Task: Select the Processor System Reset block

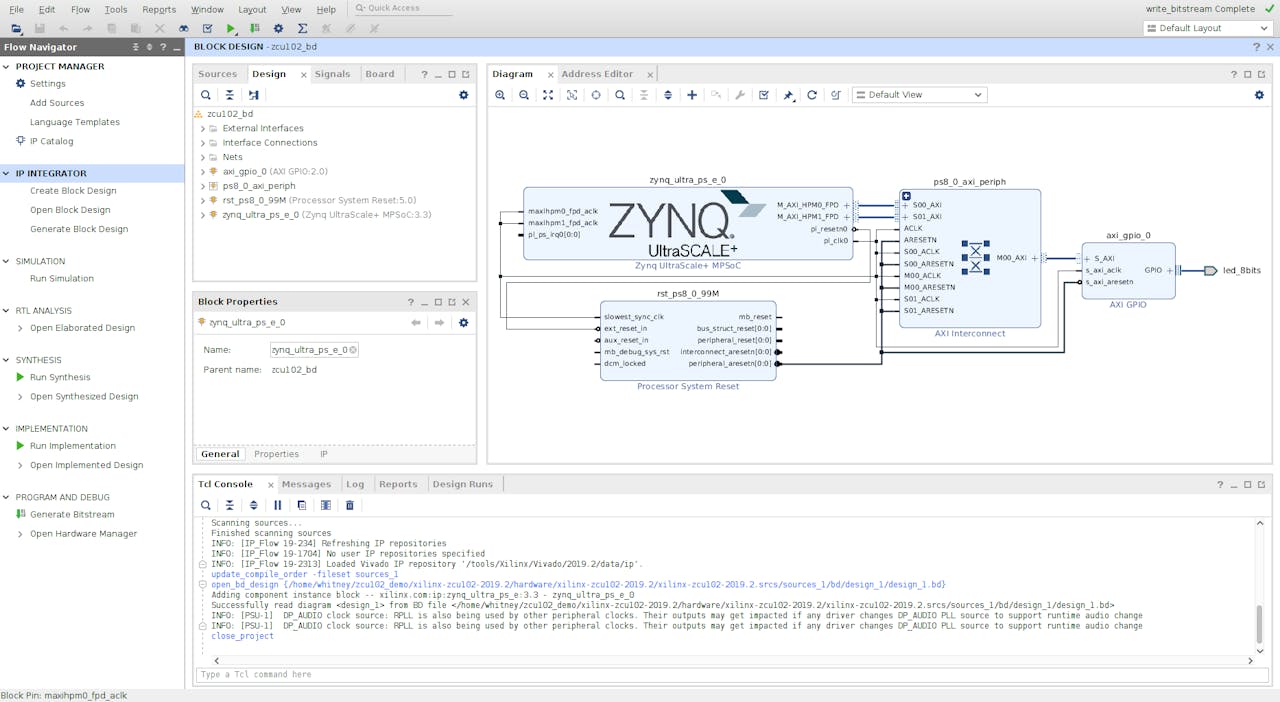Action: pyautogui.click(x=688, y=340)
